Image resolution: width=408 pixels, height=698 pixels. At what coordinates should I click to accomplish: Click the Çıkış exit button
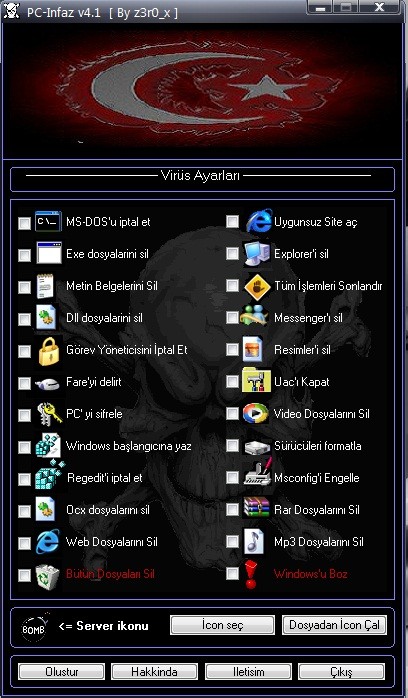click(341, 672)
